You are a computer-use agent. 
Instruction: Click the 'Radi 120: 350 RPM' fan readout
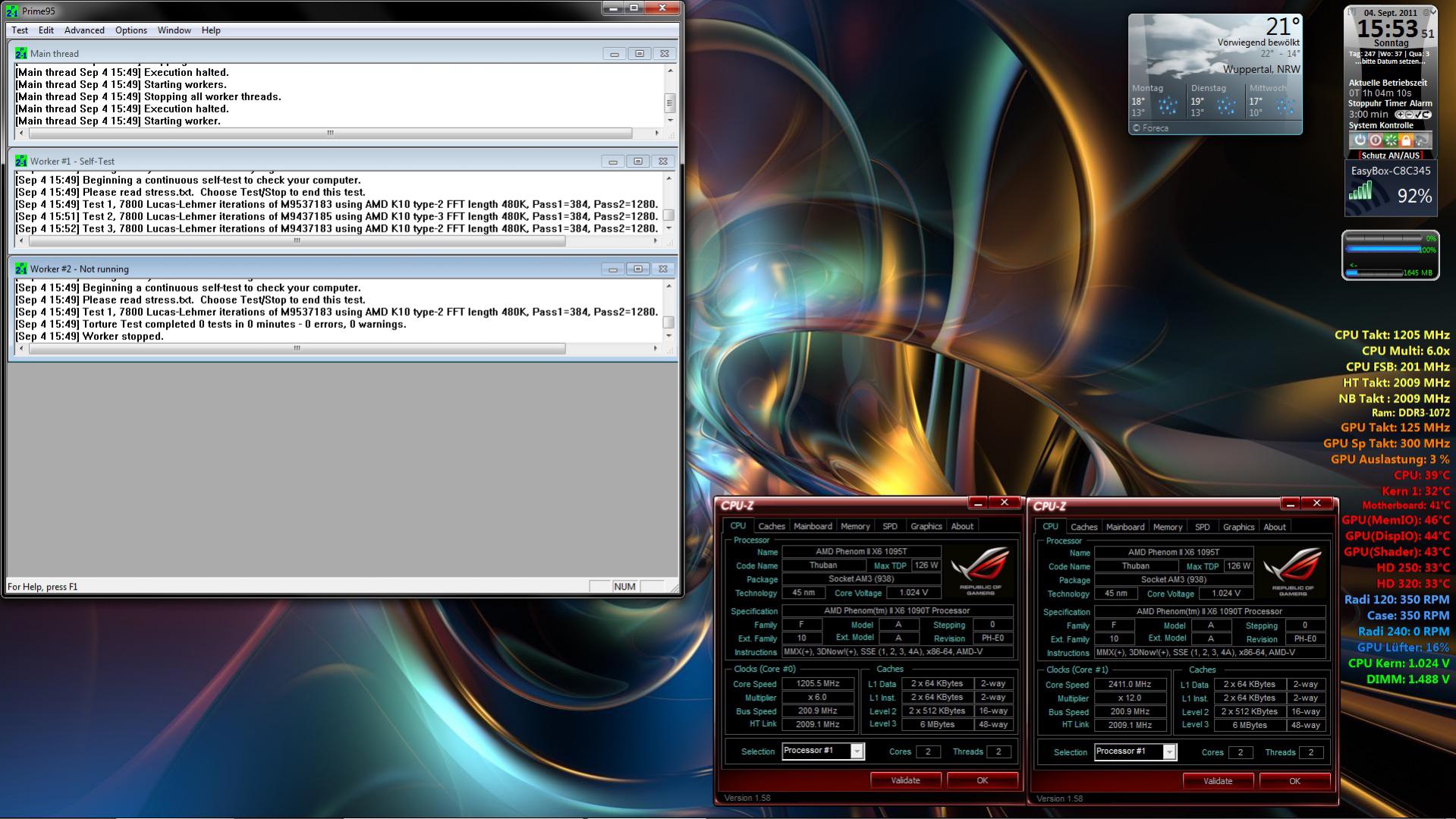1397,600
